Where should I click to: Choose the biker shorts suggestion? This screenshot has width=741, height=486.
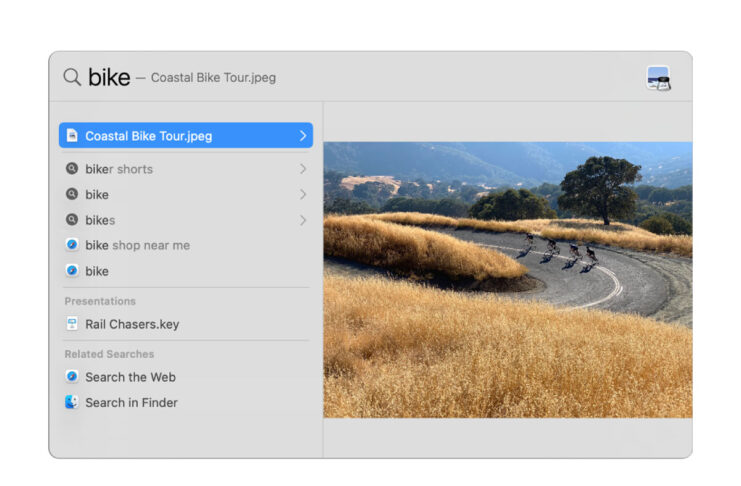click(186, 169)
